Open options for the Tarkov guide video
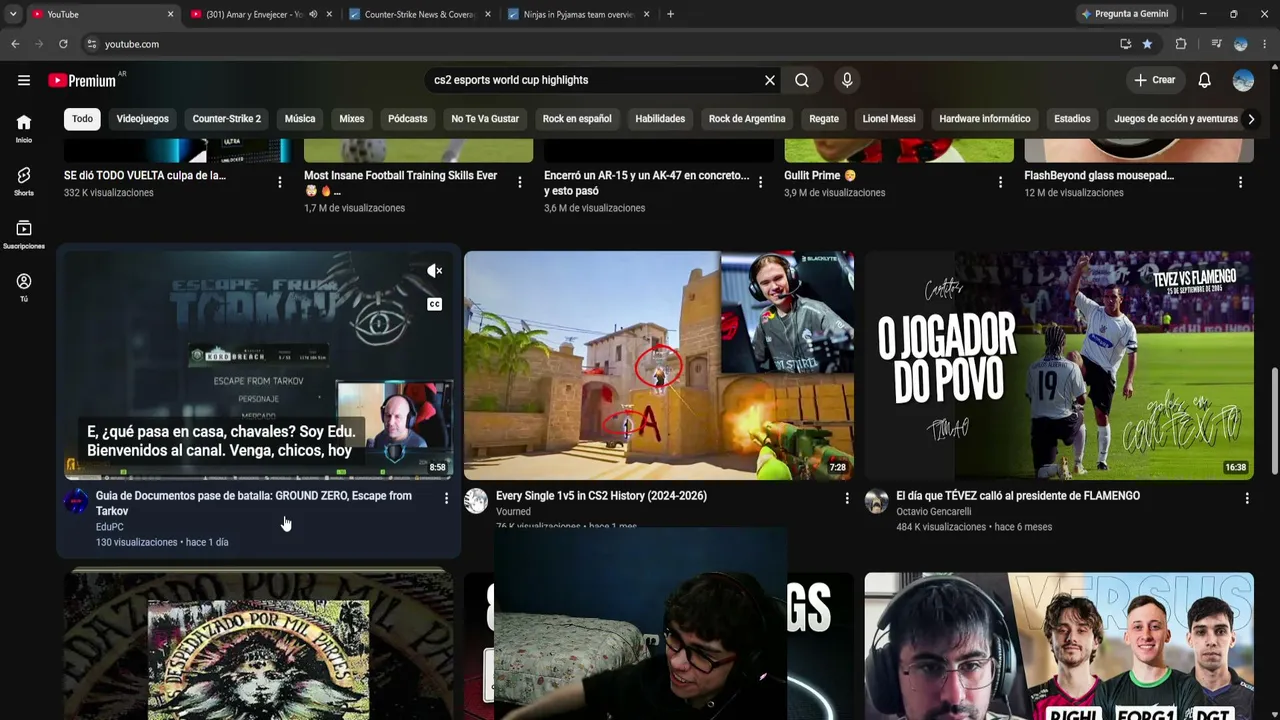The image size is (1280, 720). [446, 498]
